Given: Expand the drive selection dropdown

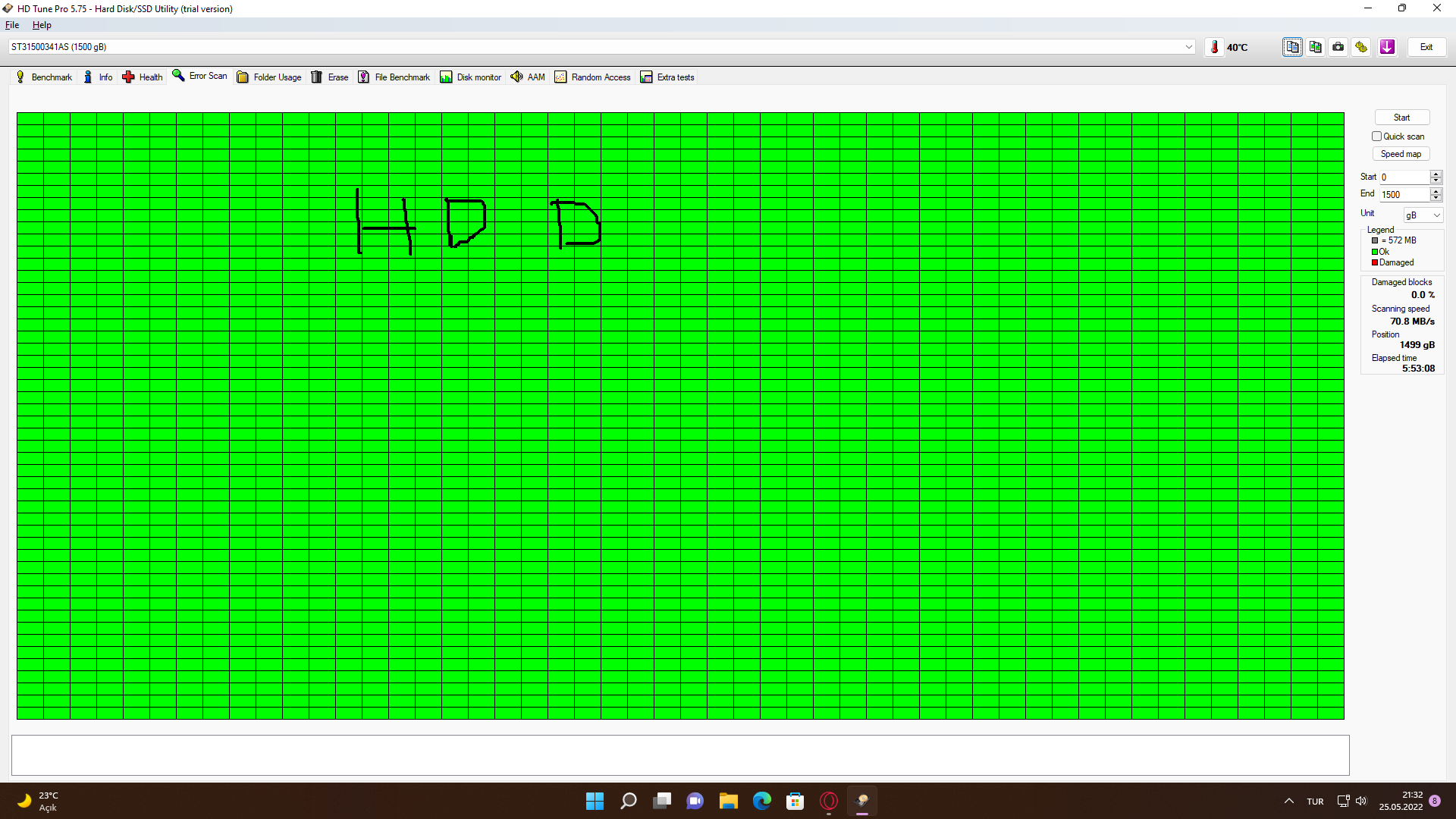Looking at the screenshot, I should tap(1188, 47).
